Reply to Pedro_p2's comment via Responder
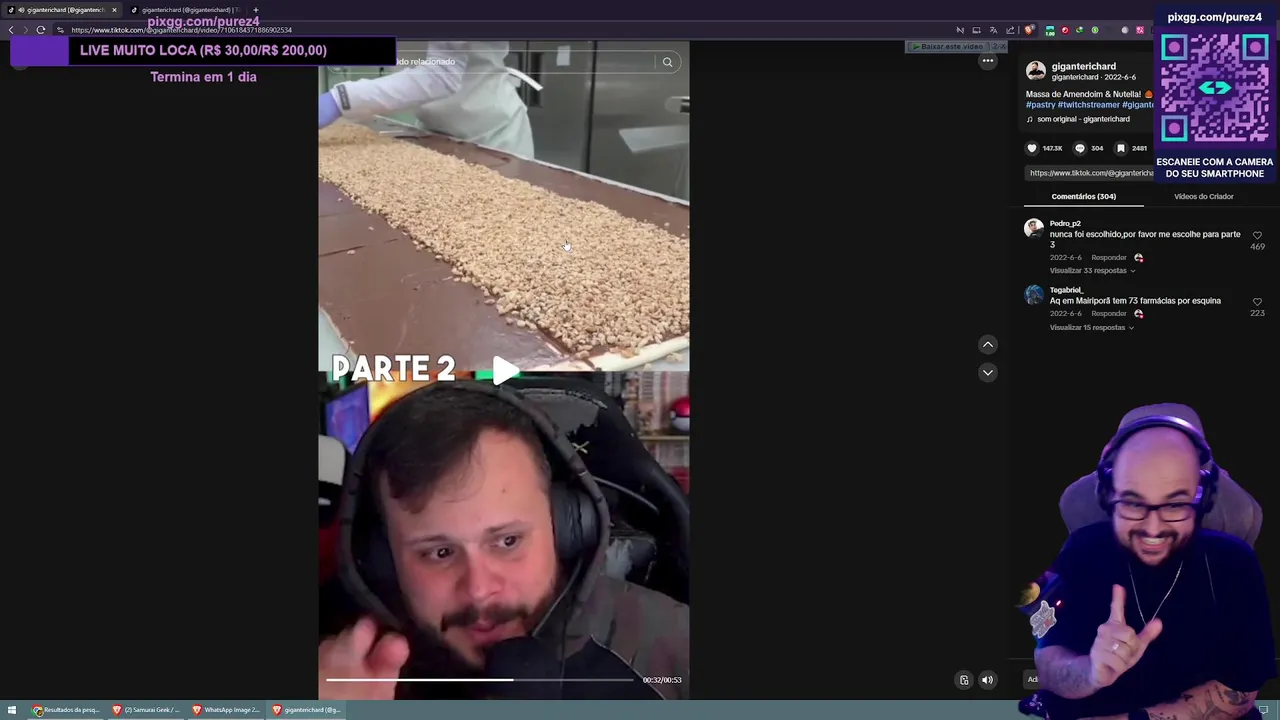This screenshot has height=720, width=1280. pyautogui.click(x=1109, y=258)
